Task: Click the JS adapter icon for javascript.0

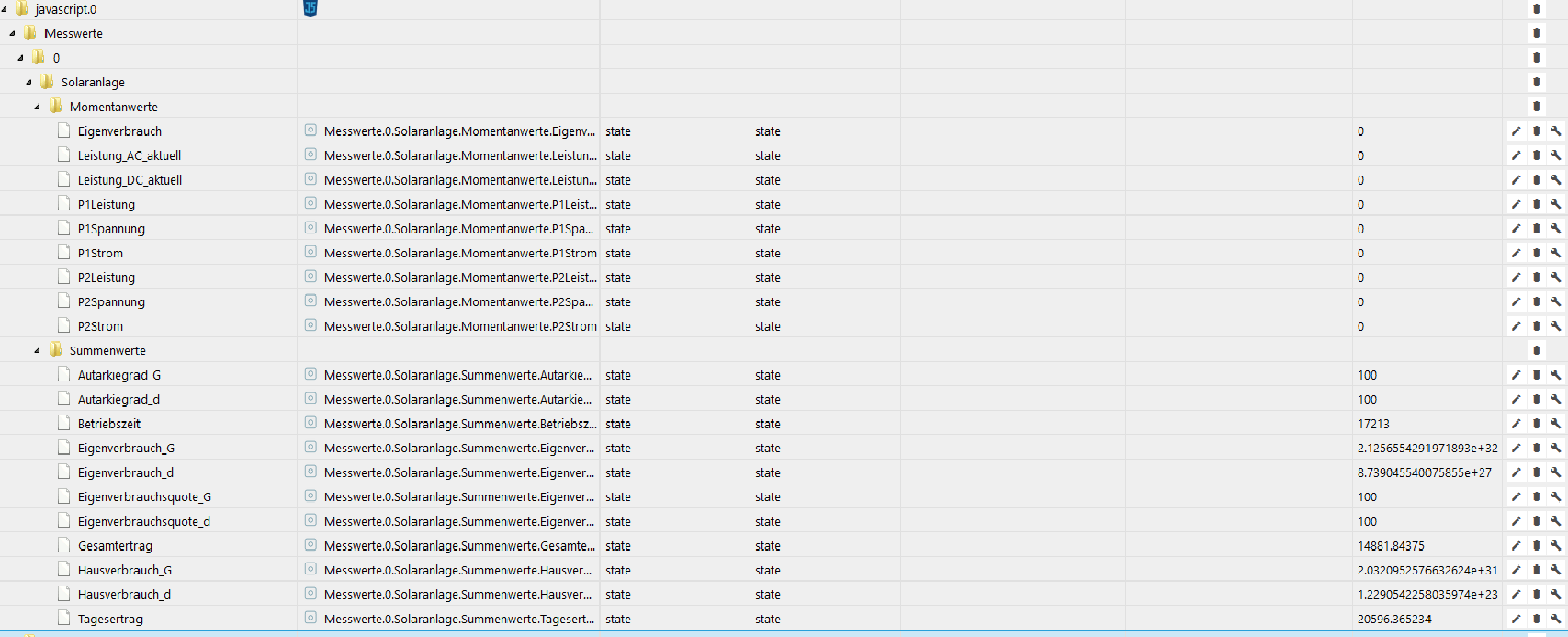Action: point(310,8)
